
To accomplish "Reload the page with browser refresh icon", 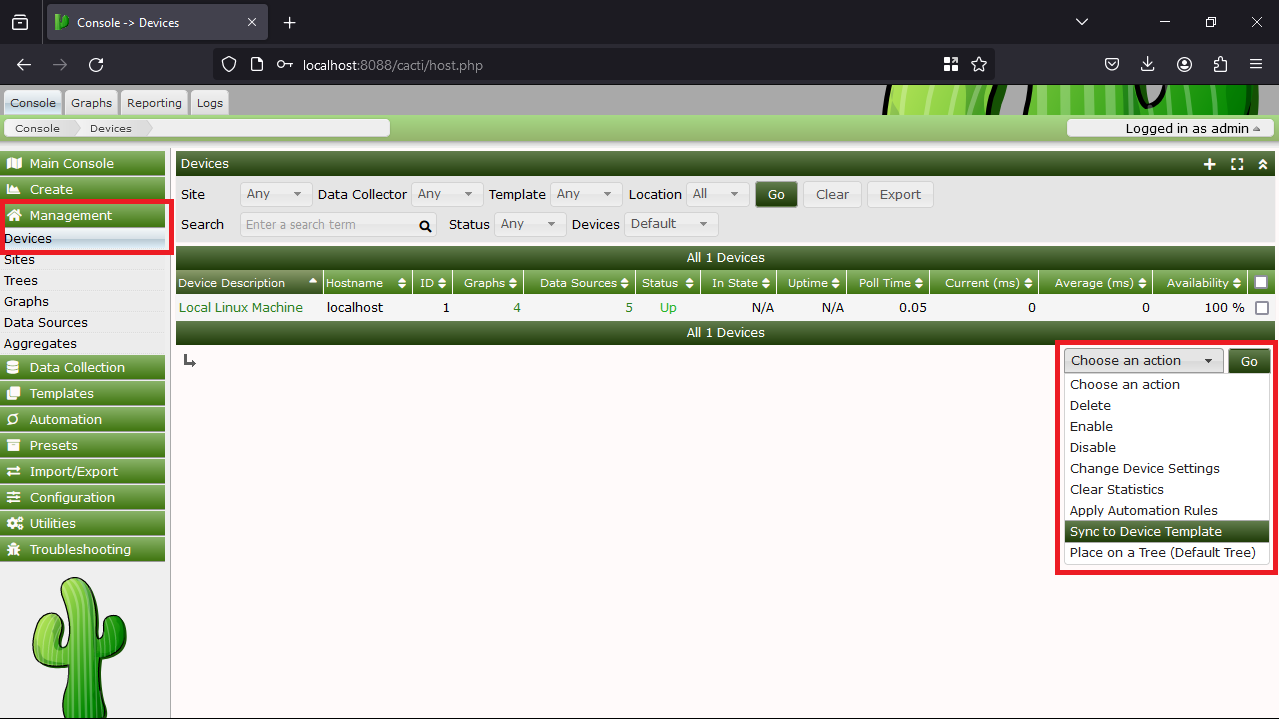I will click(96, 64).
